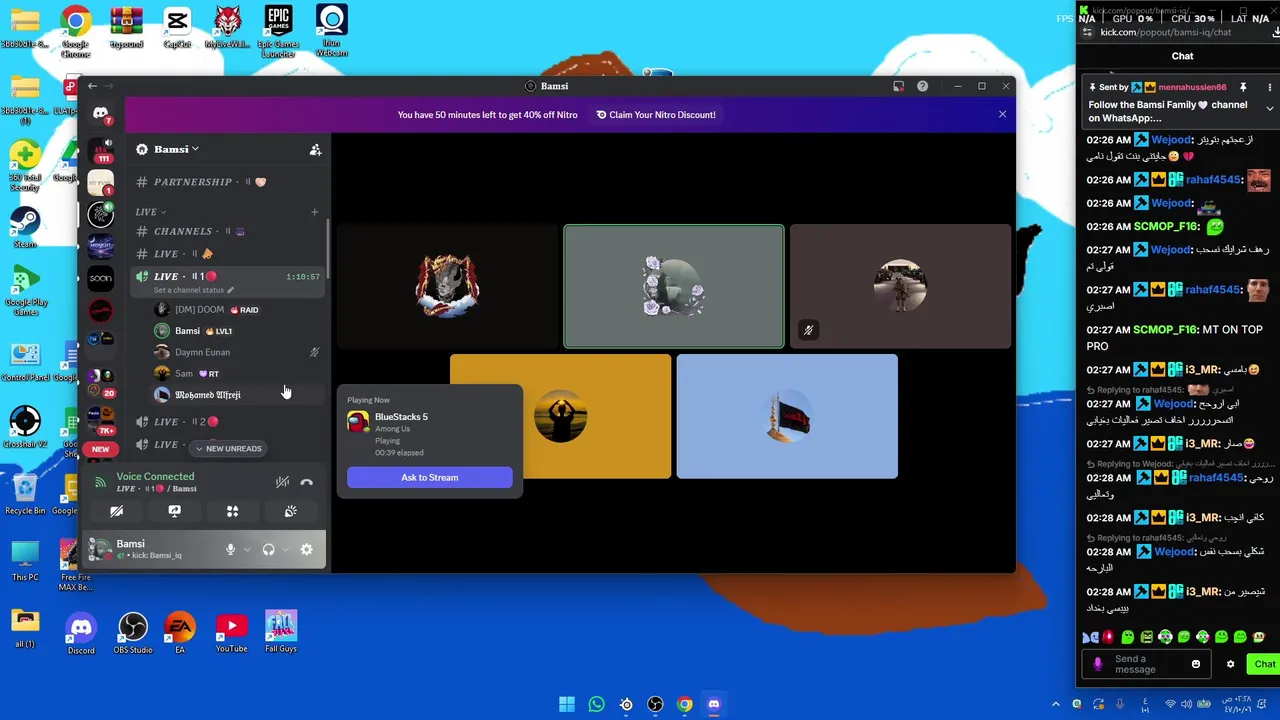Expand headphone output options arrow
This screenshot has width=1280, height=720.
tap(285, 549)
